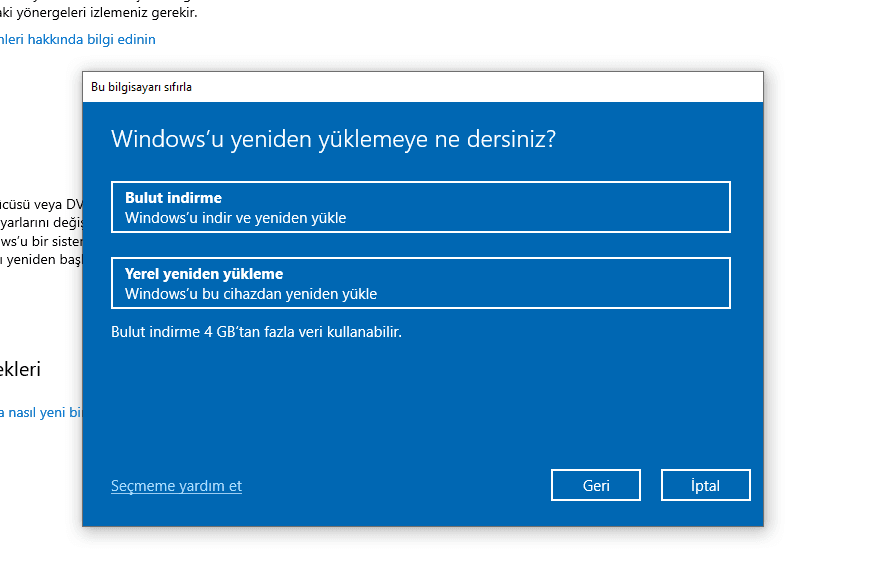The width and height of the screenshot is (870, 586).
Task: Cancel the reset with İptal
Action: click(705, 486)
